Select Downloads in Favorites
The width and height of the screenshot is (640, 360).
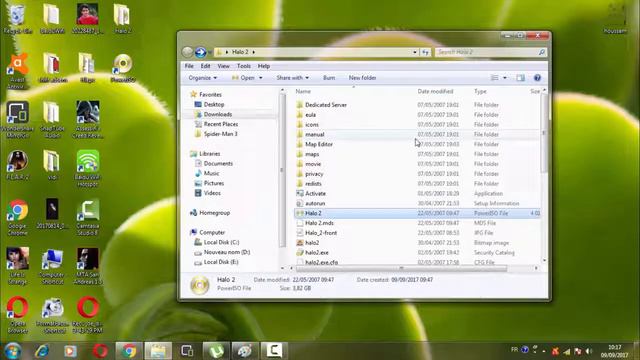coord(218,114)
